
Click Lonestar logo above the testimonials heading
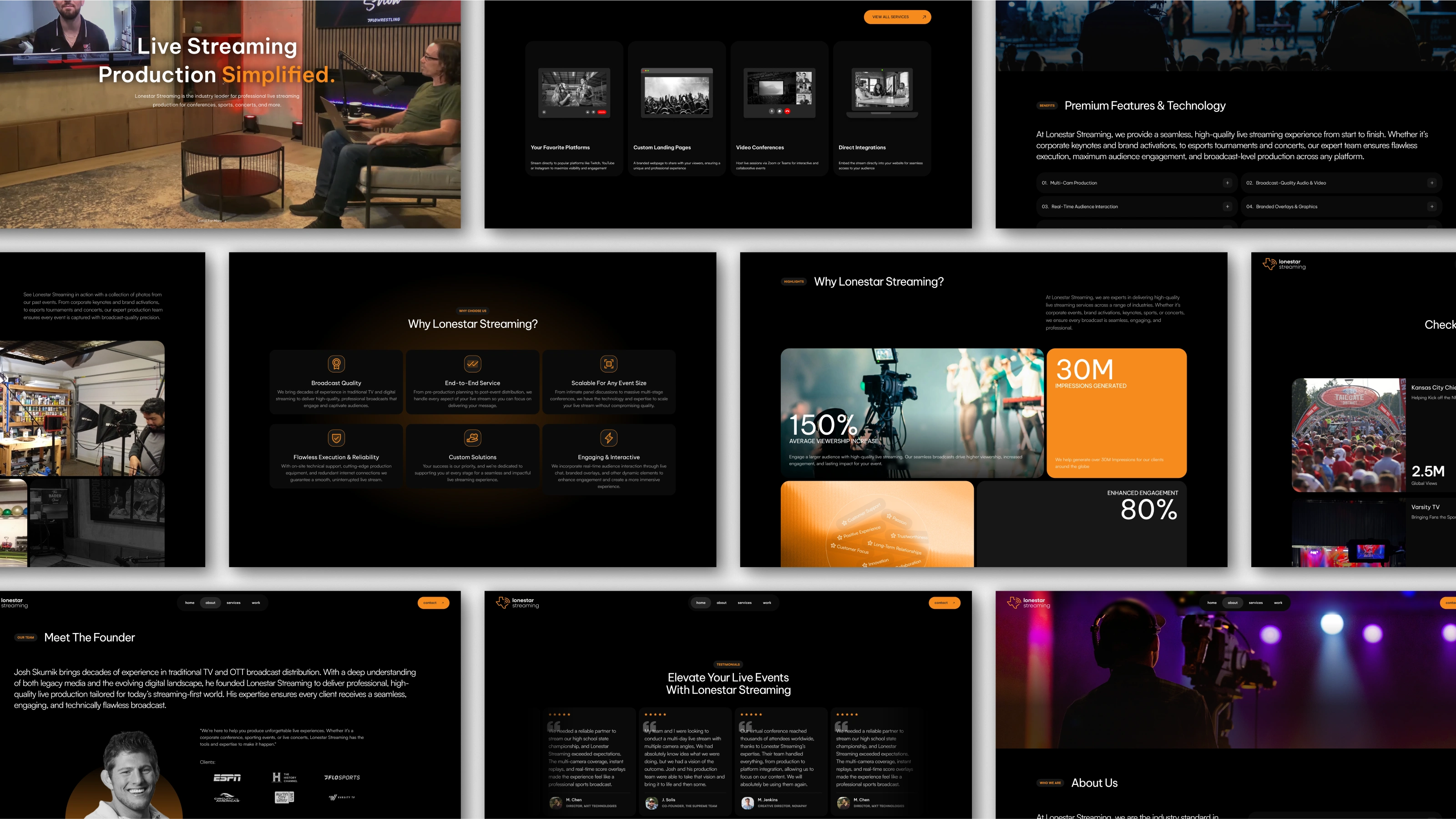[x=517, y=603]
